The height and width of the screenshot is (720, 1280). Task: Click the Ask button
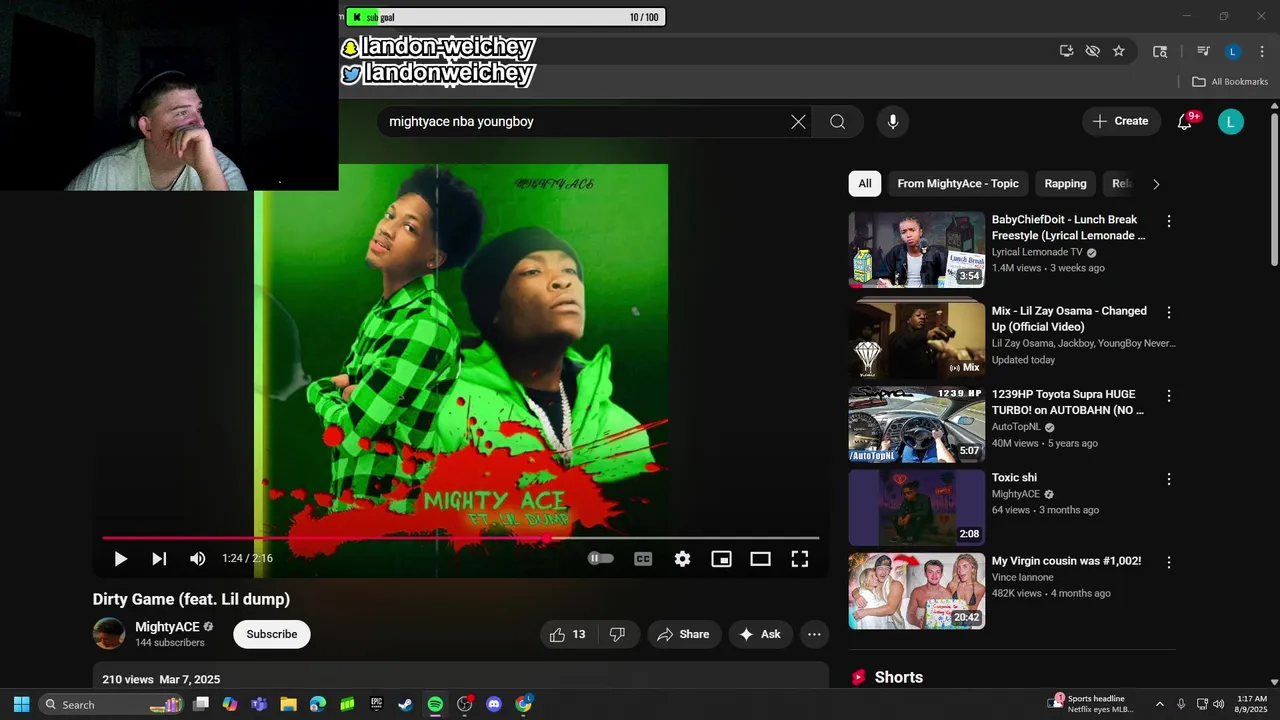coord(760,634)
